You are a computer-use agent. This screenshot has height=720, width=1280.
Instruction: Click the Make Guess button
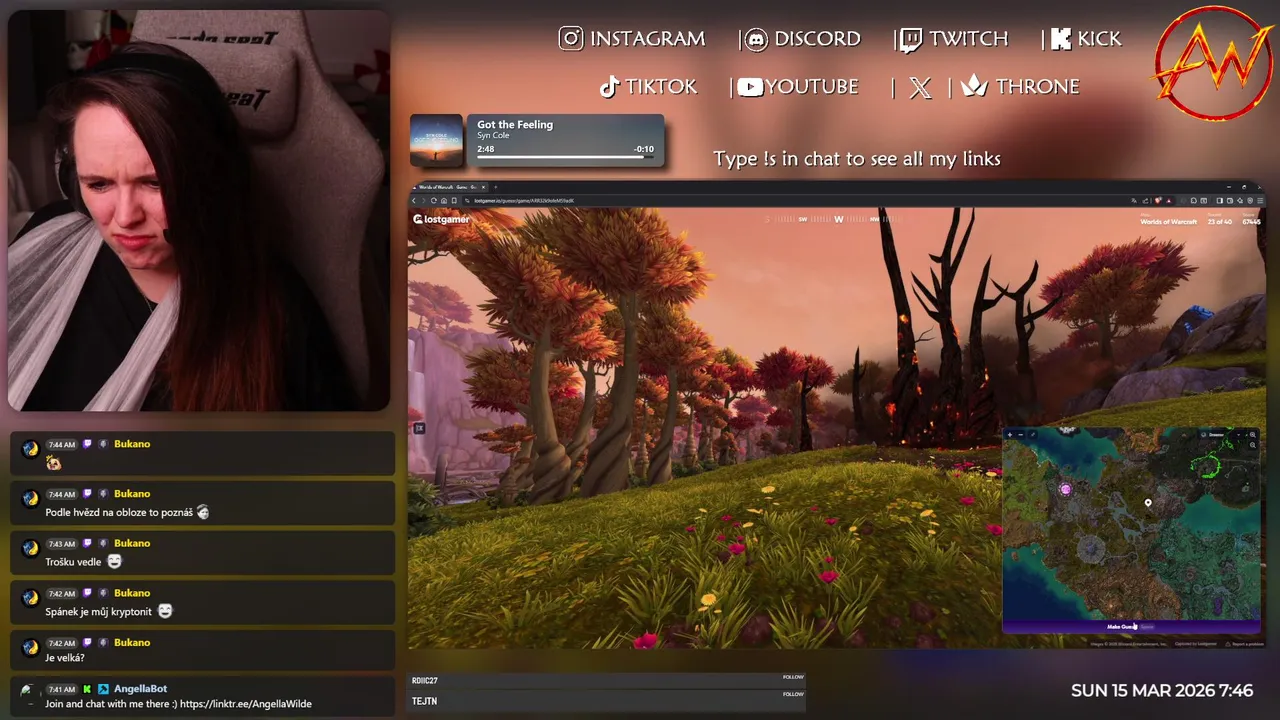pos(1131,627)
